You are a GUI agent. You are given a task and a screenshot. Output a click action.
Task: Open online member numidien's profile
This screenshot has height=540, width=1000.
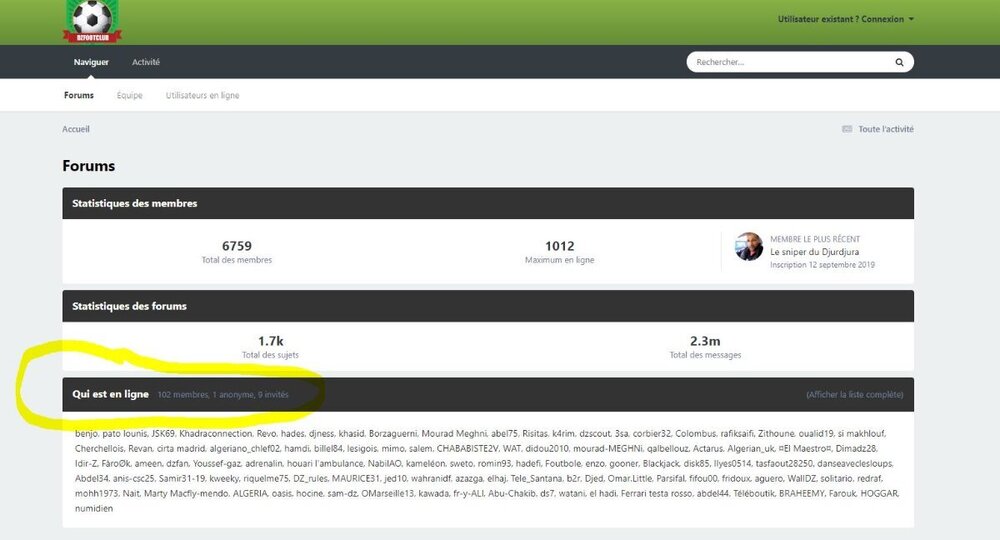(x=94, y=509)
